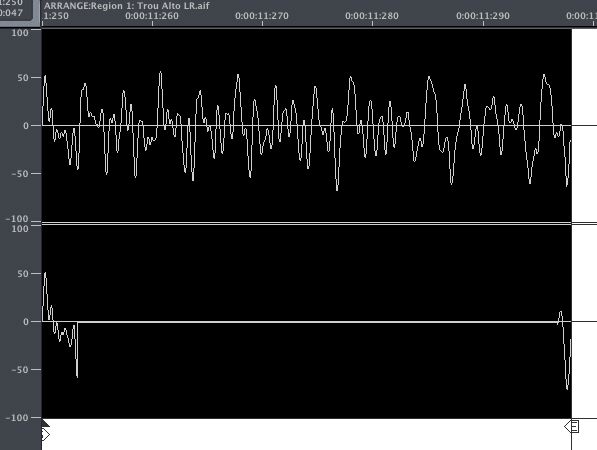Click the -100 mark on lower channel scale

(x=17, y=418)
